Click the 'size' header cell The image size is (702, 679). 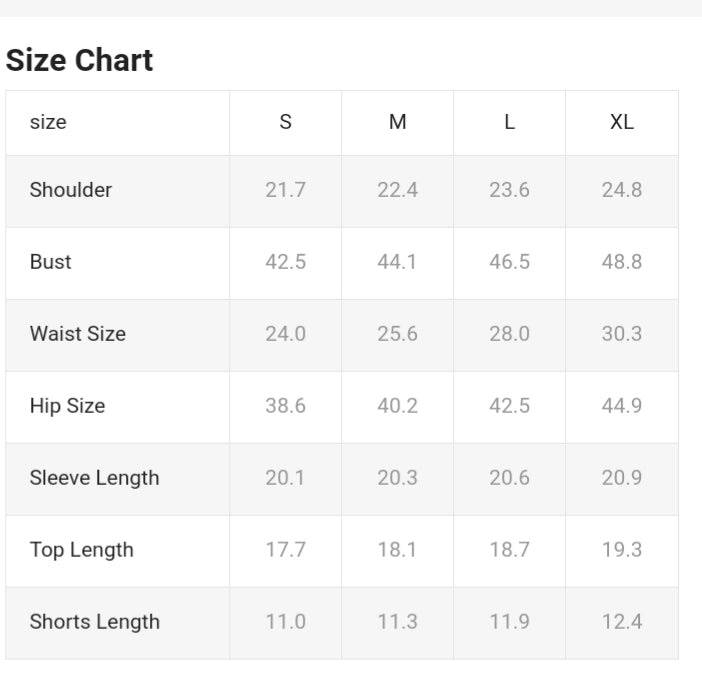pos(48,122)
